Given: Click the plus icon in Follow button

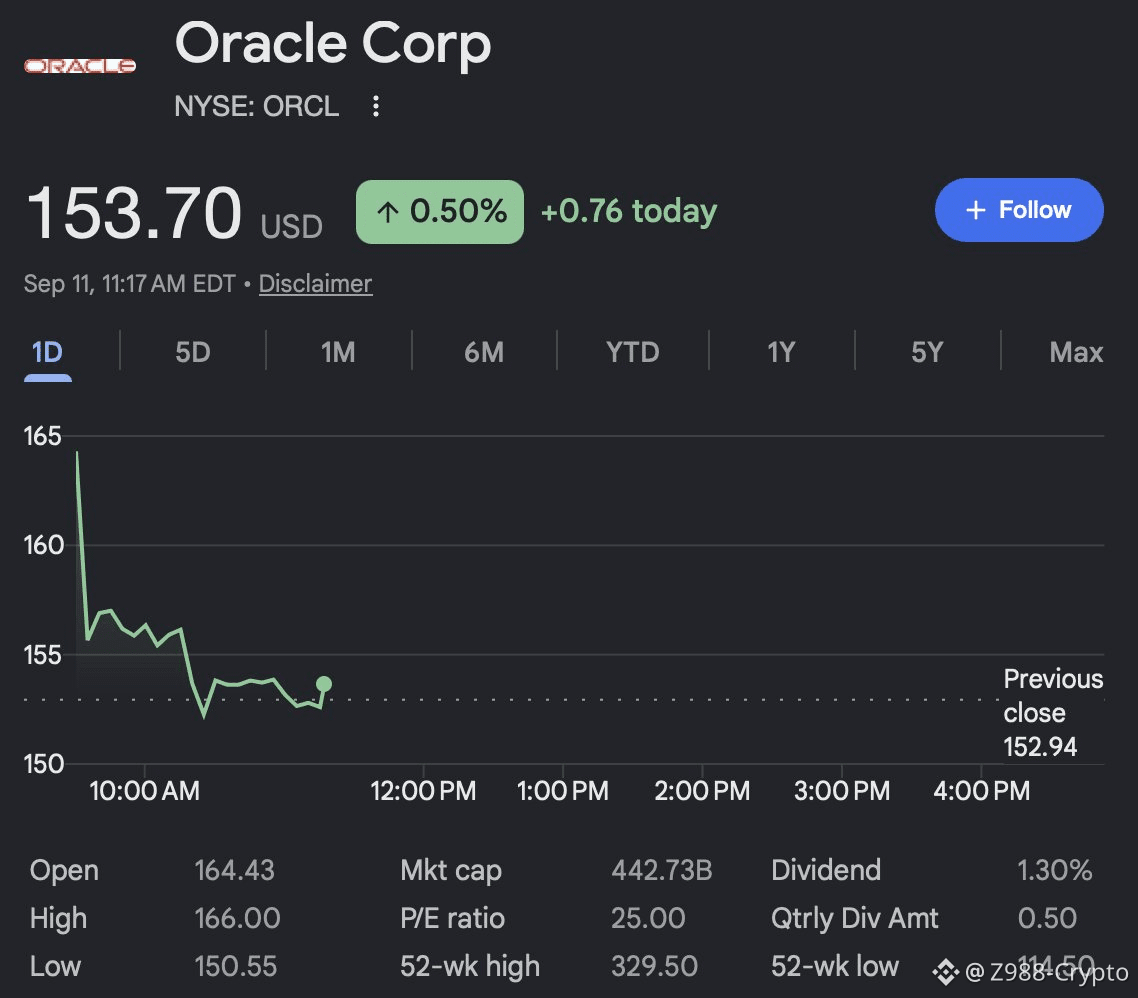Looking at the screenshot, I should 975,210.
